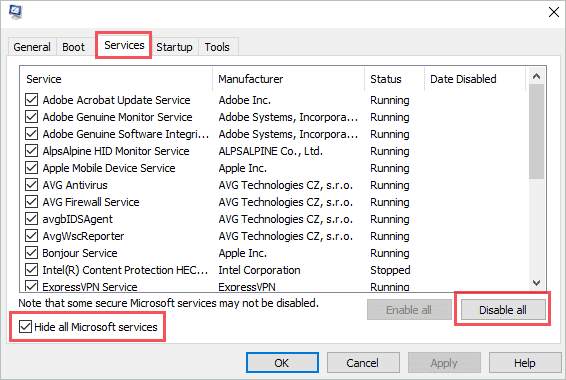Select 'Apple Mobile Device Service' name text

click(x=109, y=168)
